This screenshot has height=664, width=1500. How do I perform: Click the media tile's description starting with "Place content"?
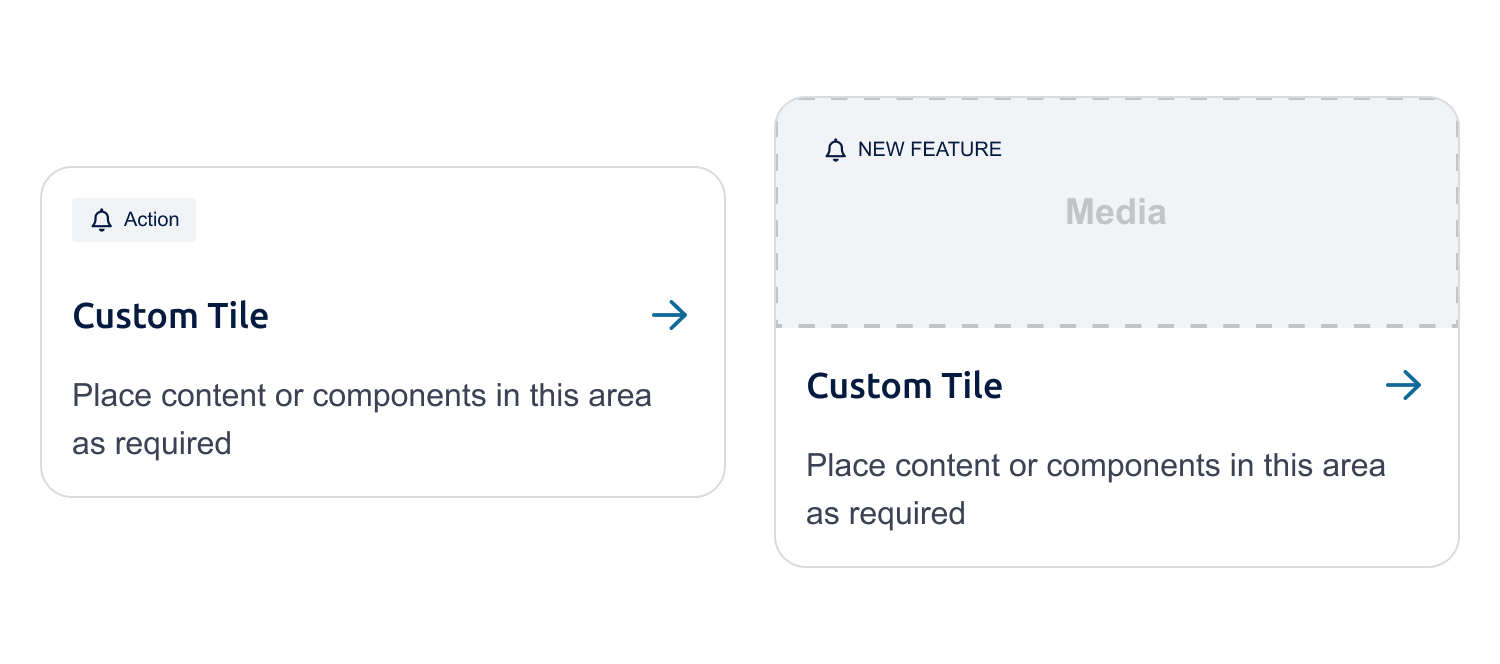click(x=1096, y=489)
